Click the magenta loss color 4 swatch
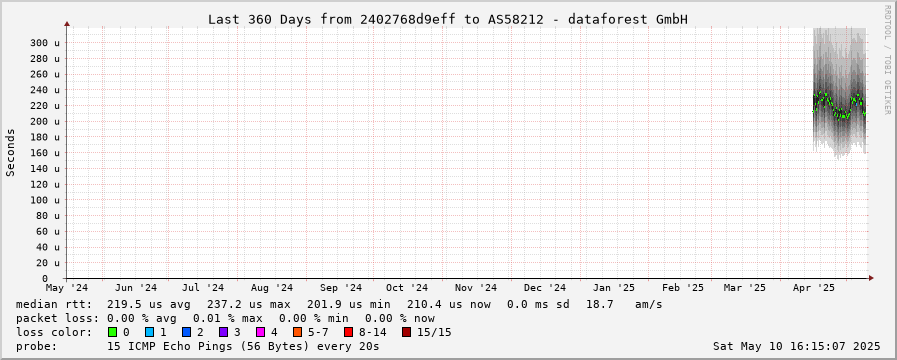 click(261, 332)
